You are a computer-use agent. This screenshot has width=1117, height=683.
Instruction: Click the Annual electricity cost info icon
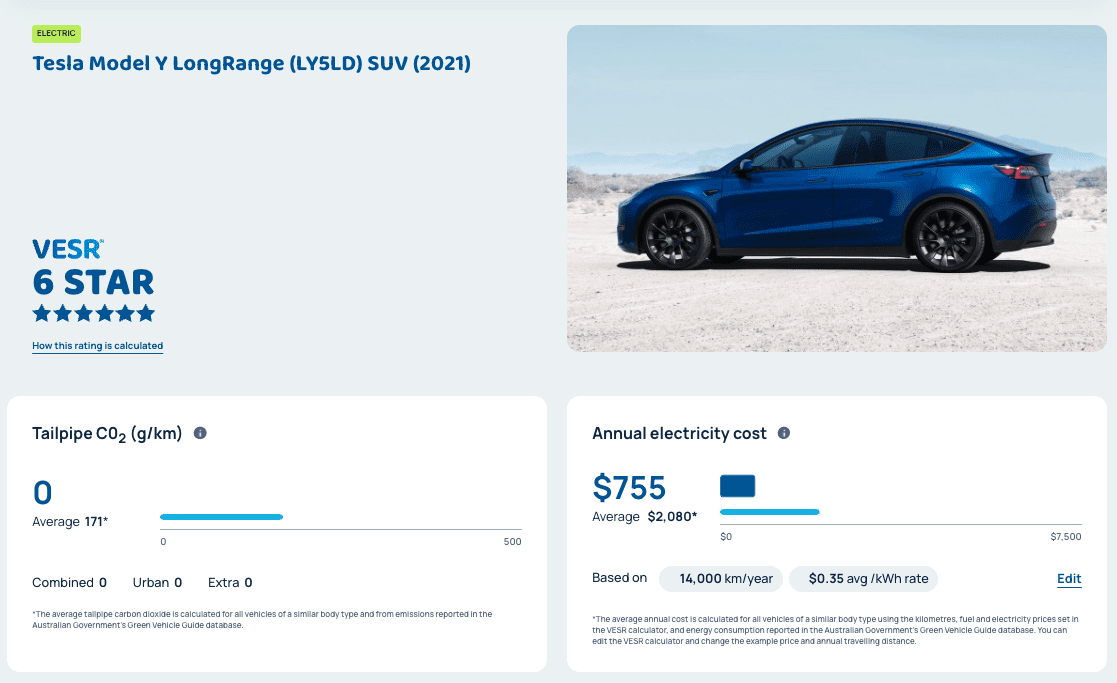click(x=784, y=433)
